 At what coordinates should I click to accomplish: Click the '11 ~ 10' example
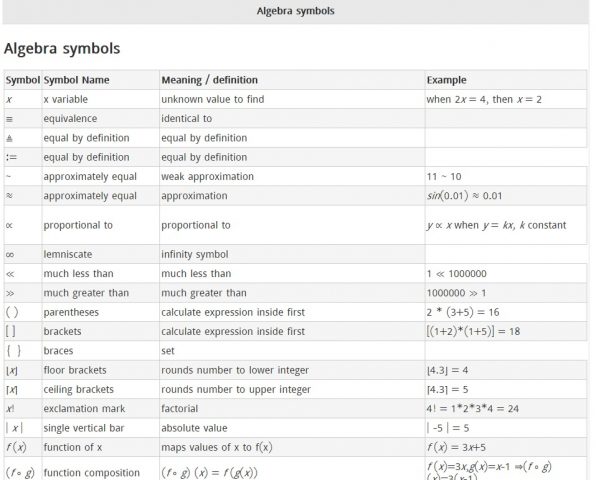coord(444,177)
